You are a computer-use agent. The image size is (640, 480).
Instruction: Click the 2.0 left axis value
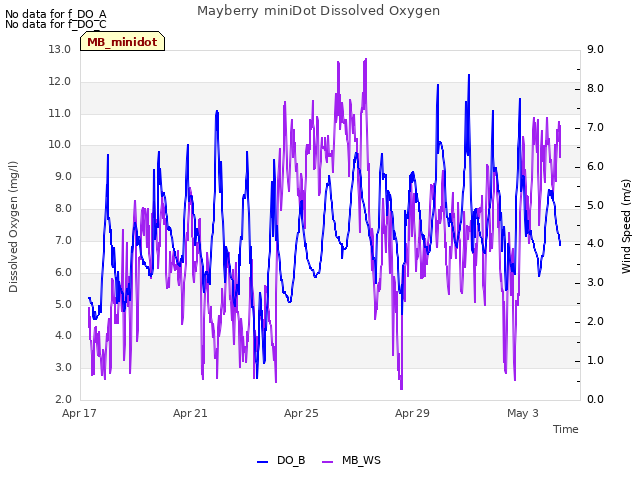pos(63,399)
